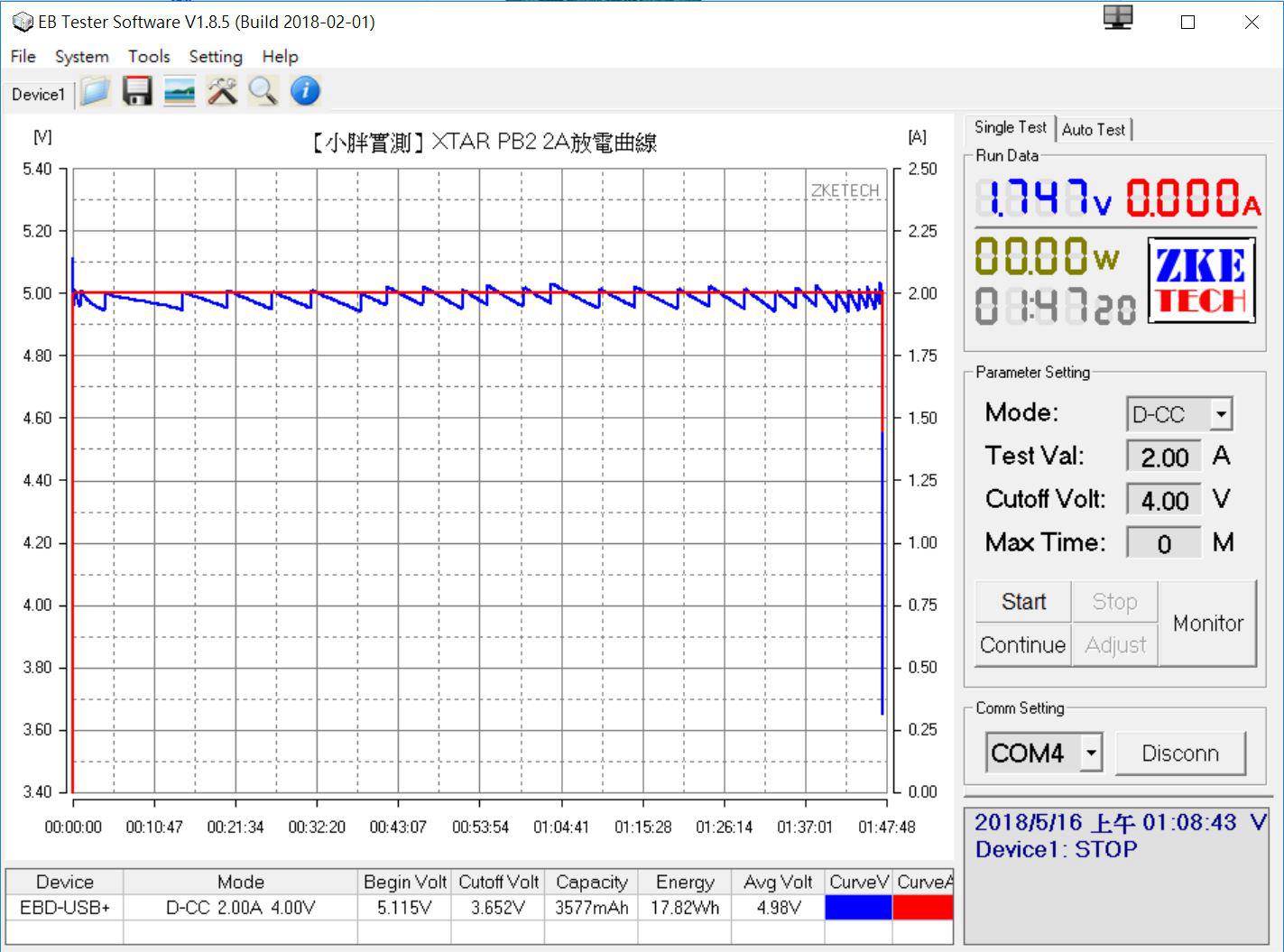Click the ZKE TECH logo

pos(1202,280)
